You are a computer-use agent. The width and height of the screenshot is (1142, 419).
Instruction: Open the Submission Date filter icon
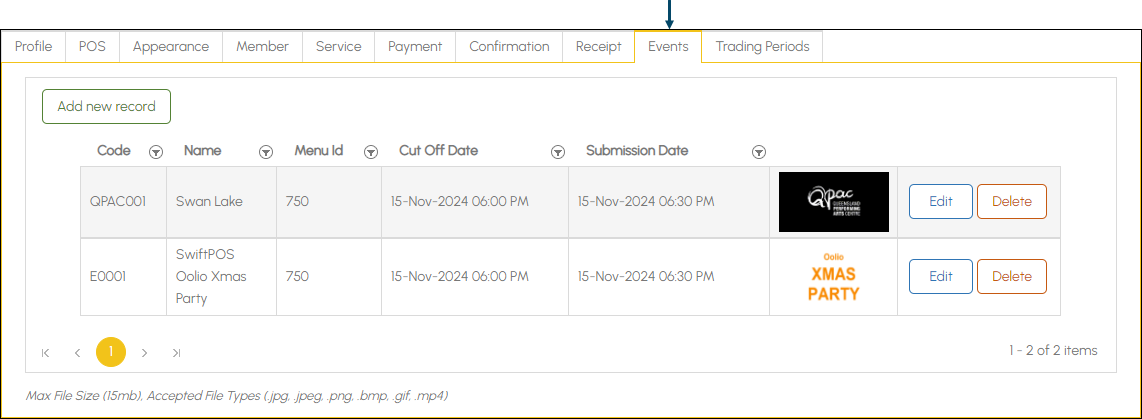click(758, 152)
